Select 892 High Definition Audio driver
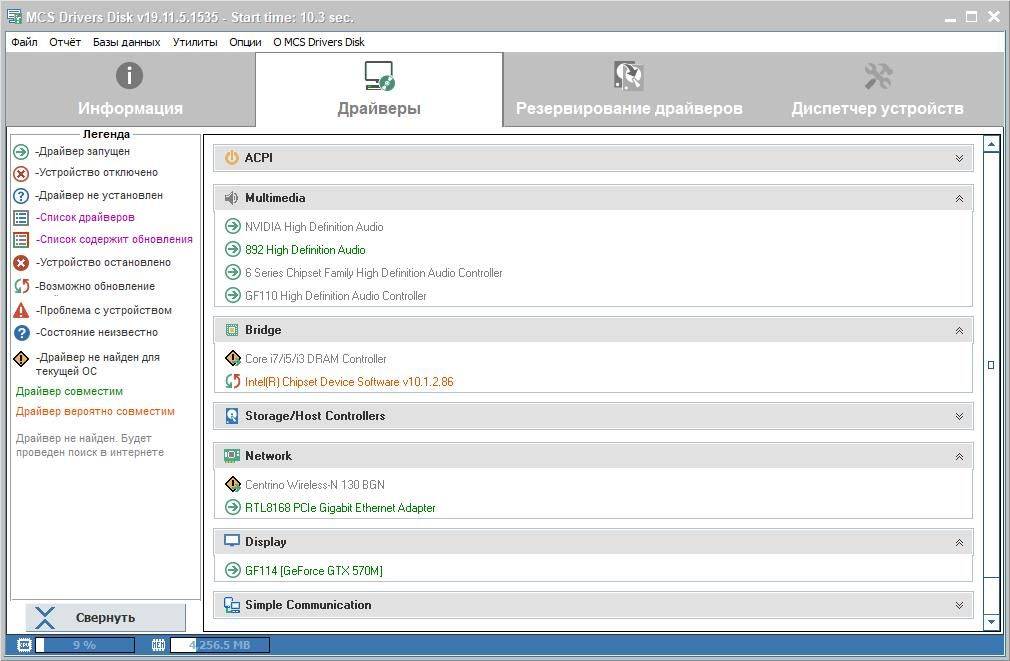Viewport: 1010px width, 661px height. point(305,250)
